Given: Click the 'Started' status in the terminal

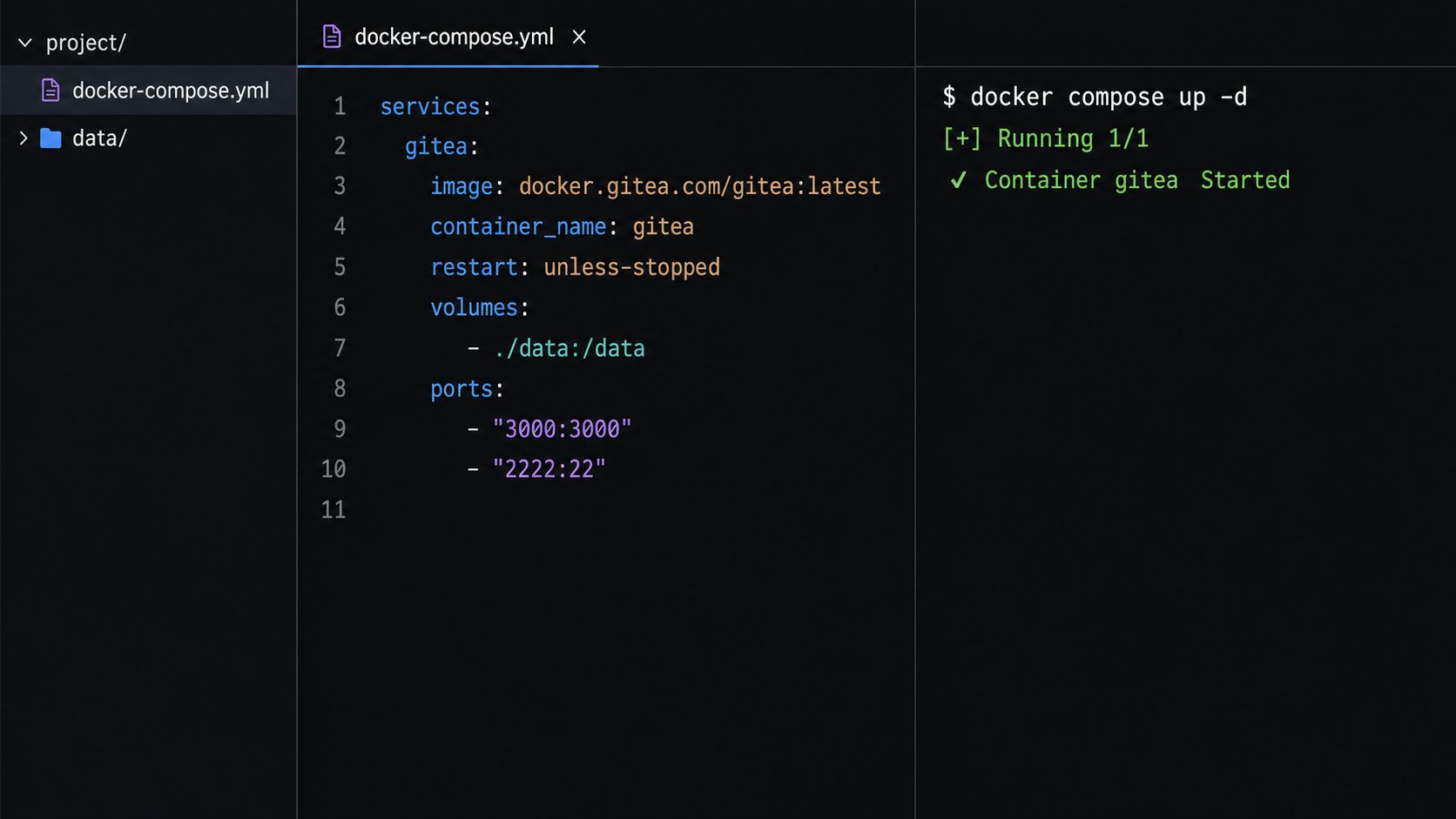Looking at the screenshot, I should coord(1245,180).
